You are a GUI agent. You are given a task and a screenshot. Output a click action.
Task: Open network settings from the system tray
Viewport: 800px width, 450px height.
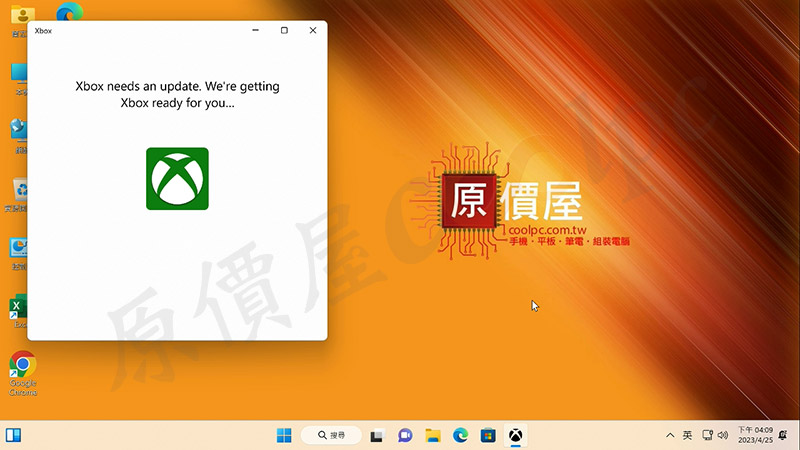(x=707, y=435)
